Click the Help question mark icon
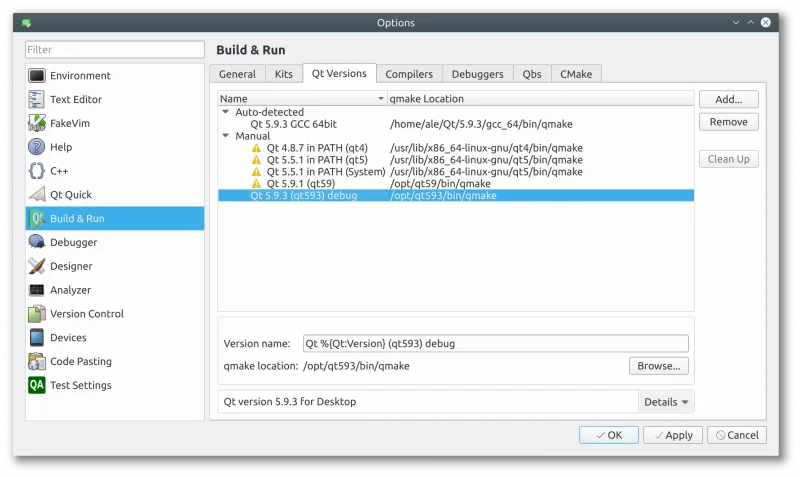 (x=37, y=147)
